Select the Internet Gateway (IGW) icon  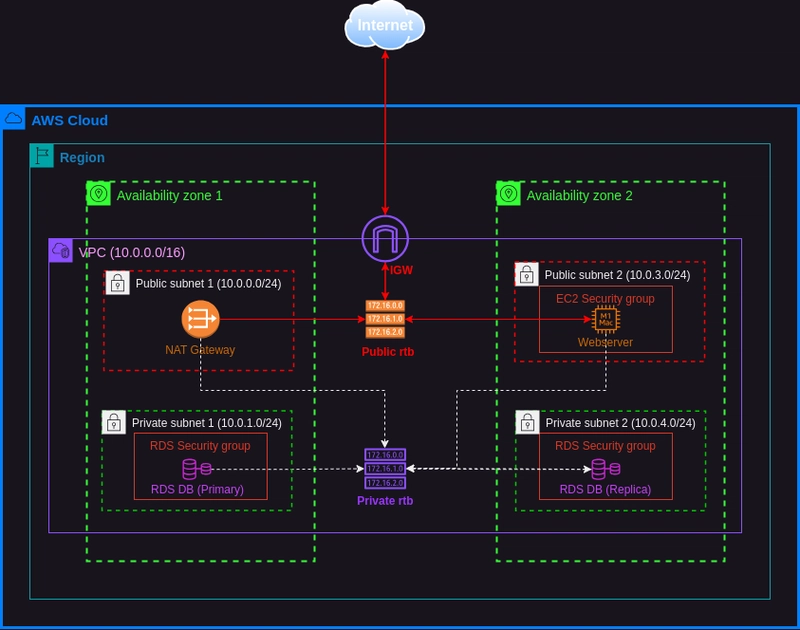(x=385, y=239)
